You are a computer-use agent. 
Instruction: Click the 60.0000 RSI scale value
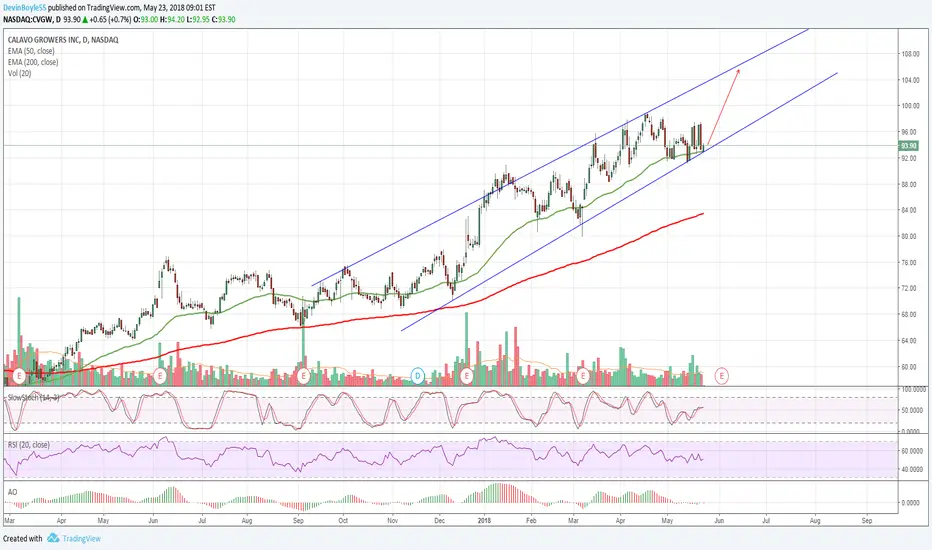point(914,451)
